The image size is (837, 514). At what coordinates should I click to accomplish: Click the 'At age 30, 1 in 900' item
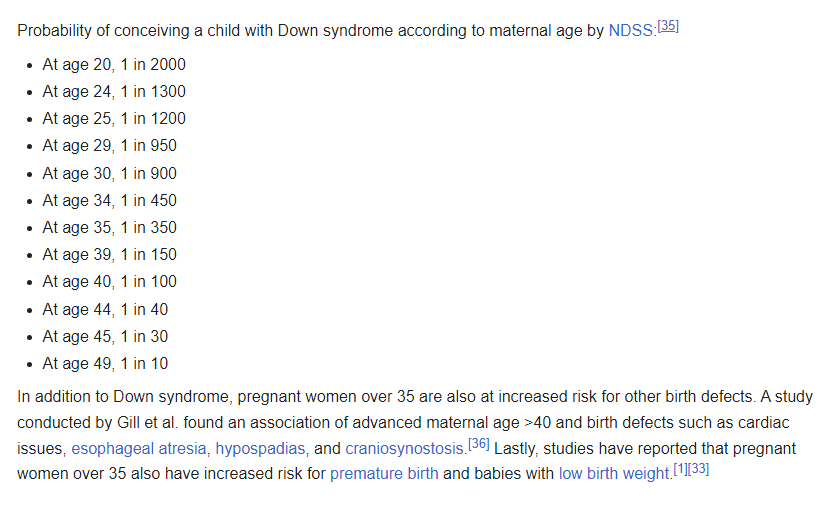(109, 173)
